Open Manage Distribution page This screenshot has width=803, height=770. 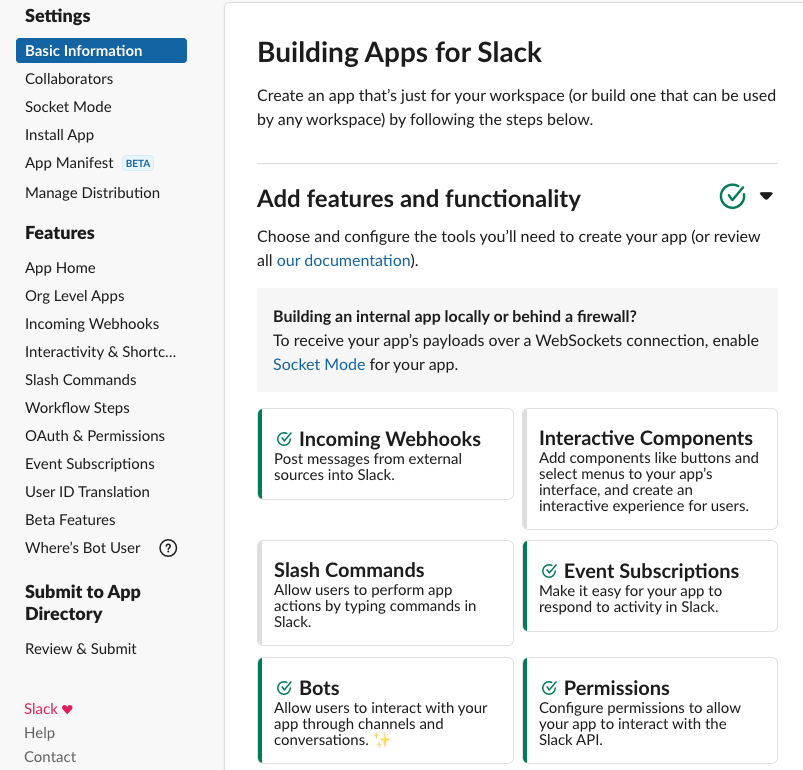pyautogui.click(x=92, y=193)
